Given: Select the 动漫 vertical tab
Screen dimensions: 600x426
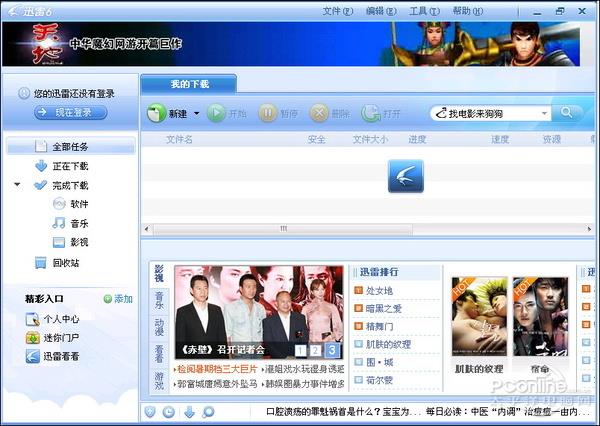Looking at the screenshot, I should pos(159,326).
